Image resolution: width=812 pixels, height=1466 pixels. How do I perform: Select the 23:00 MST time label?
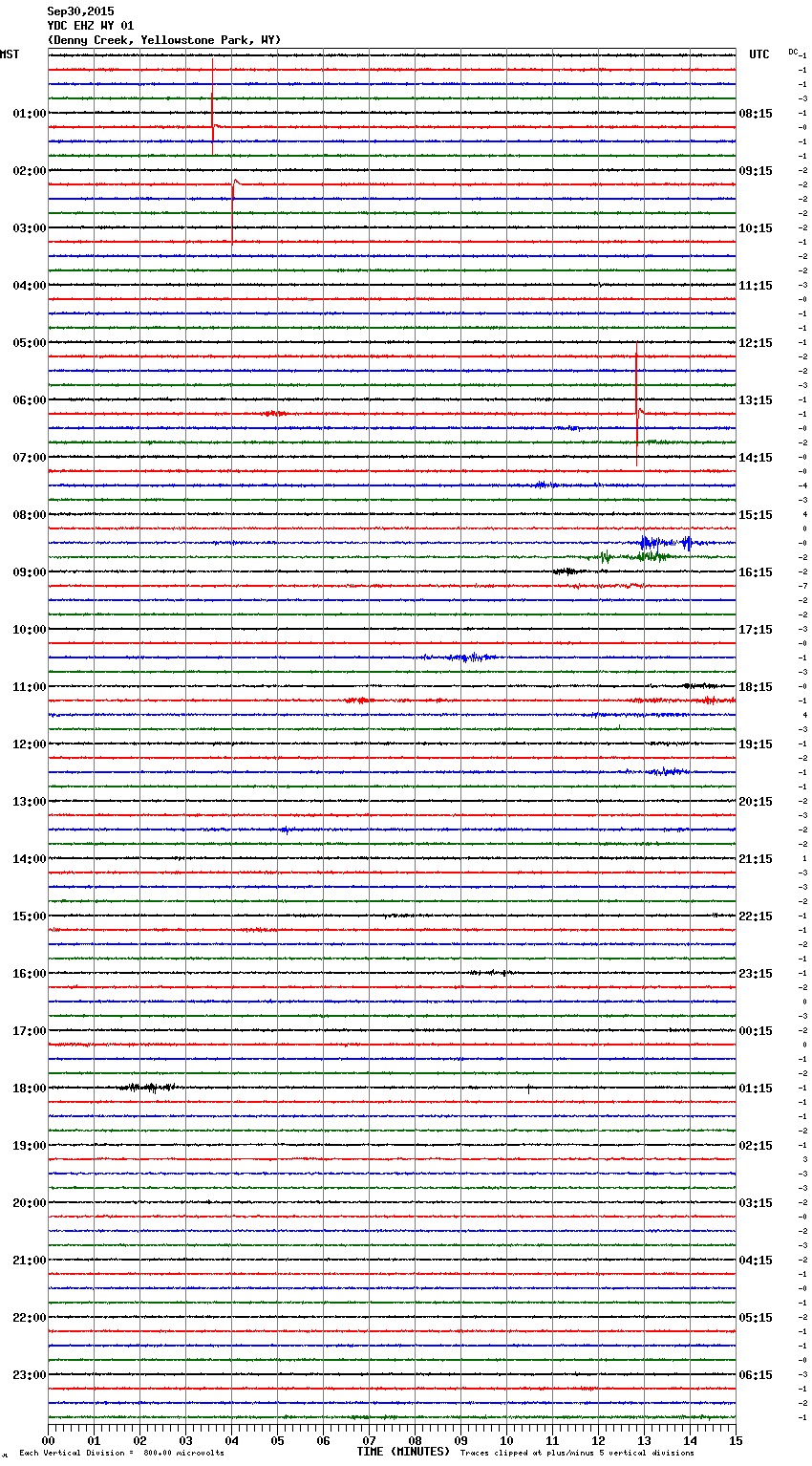click(x=30, y=1375)
